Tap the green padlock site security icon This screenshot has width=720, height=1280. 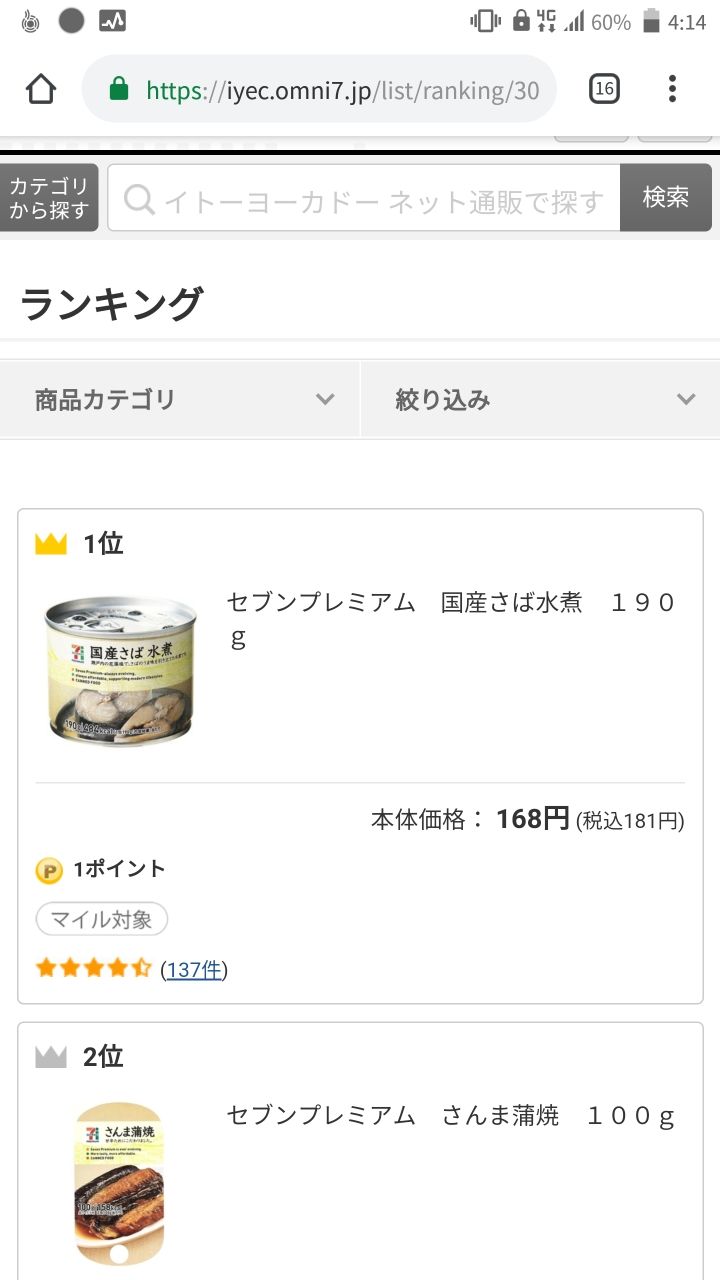119,90
